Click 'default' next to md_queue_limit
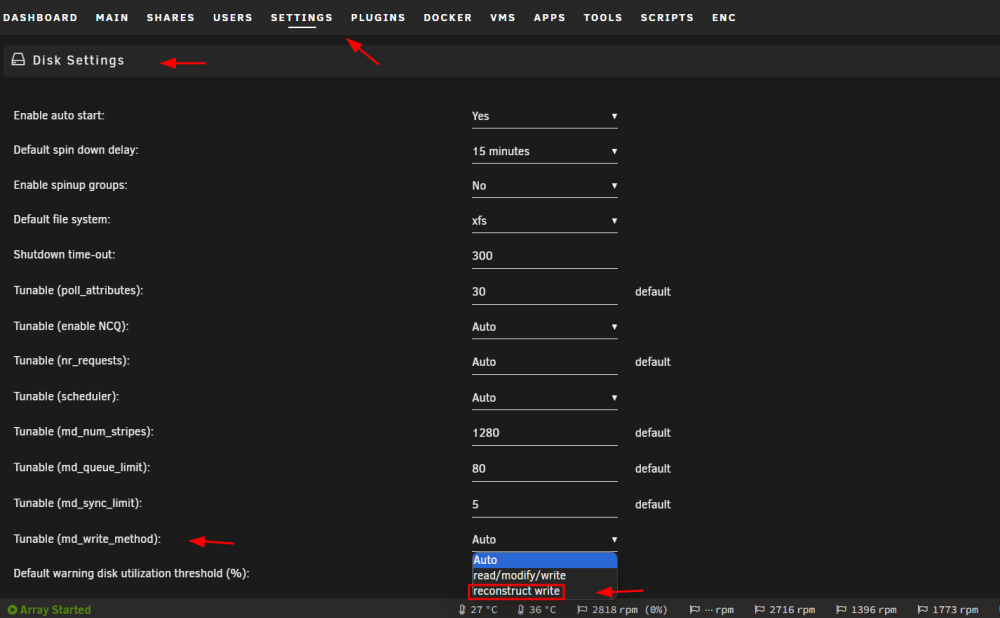The width and height of the screenshot is (1000, 618). [652, 468]
